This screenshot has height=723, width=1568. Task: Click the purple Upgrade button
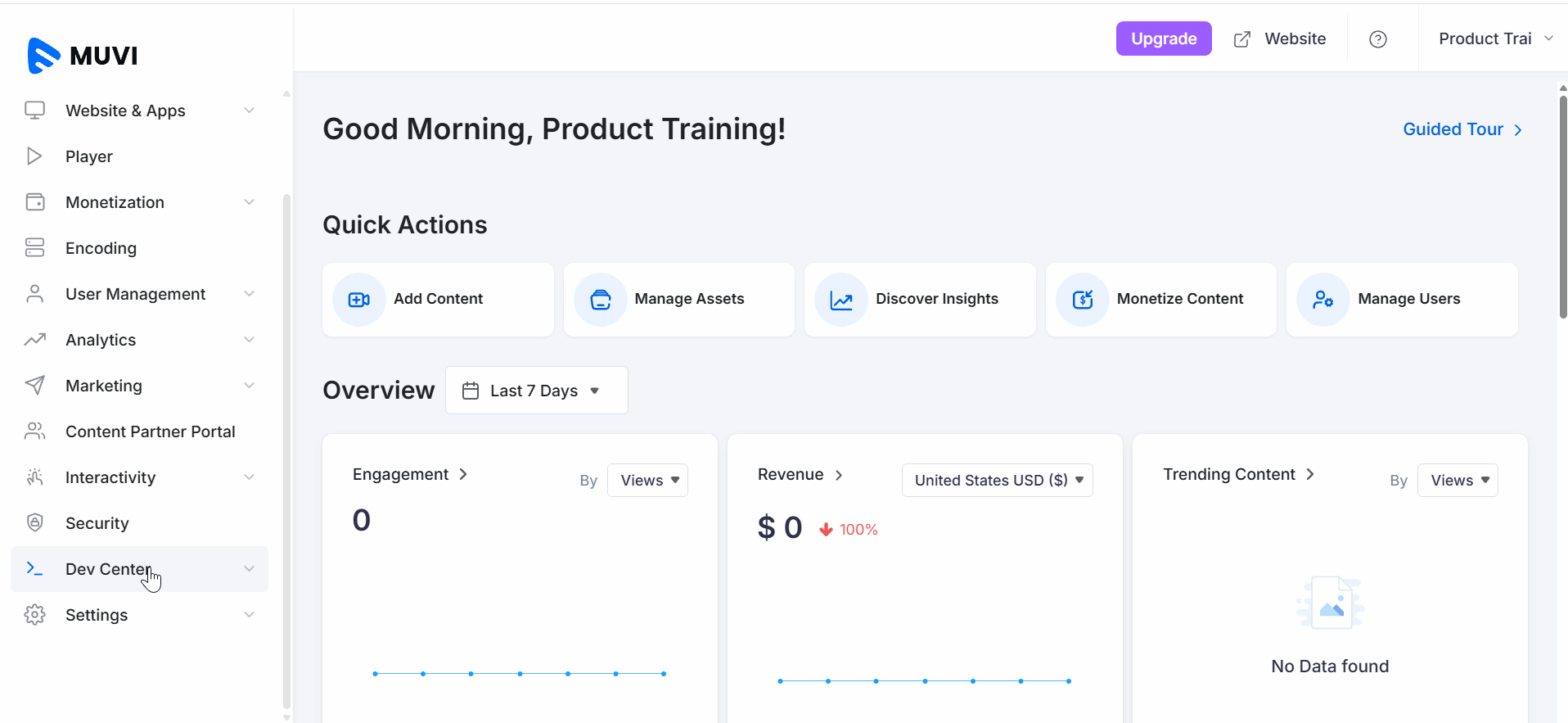[x=1163, y=39]
